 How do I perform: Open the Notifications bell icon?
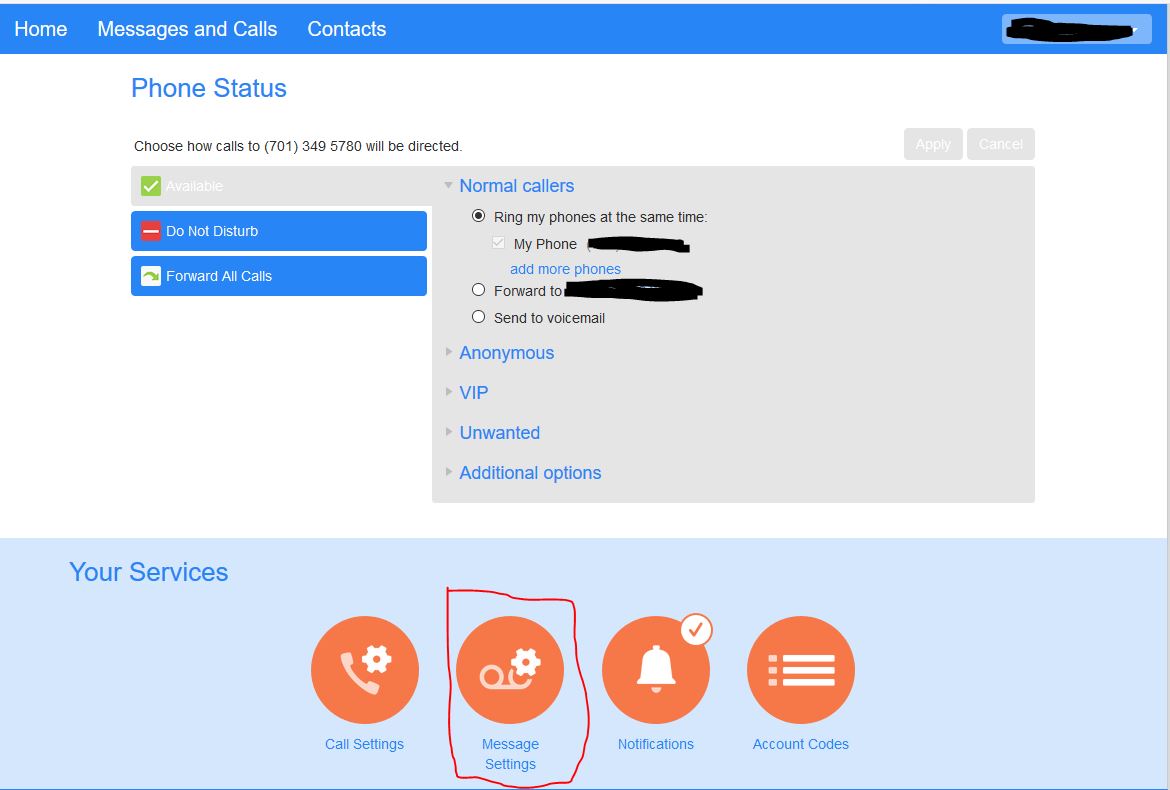(x=656, y=670)
